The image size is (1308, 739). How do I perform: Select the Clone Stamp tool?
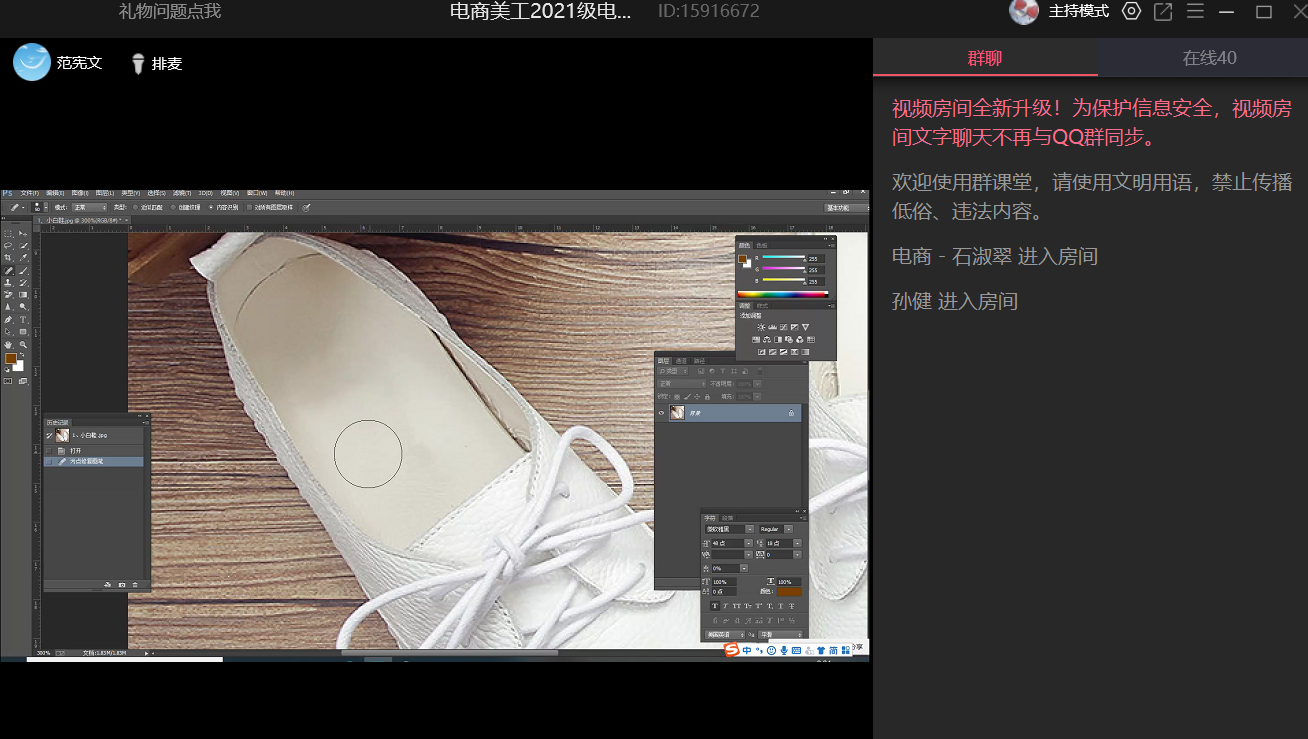[8, 283]
